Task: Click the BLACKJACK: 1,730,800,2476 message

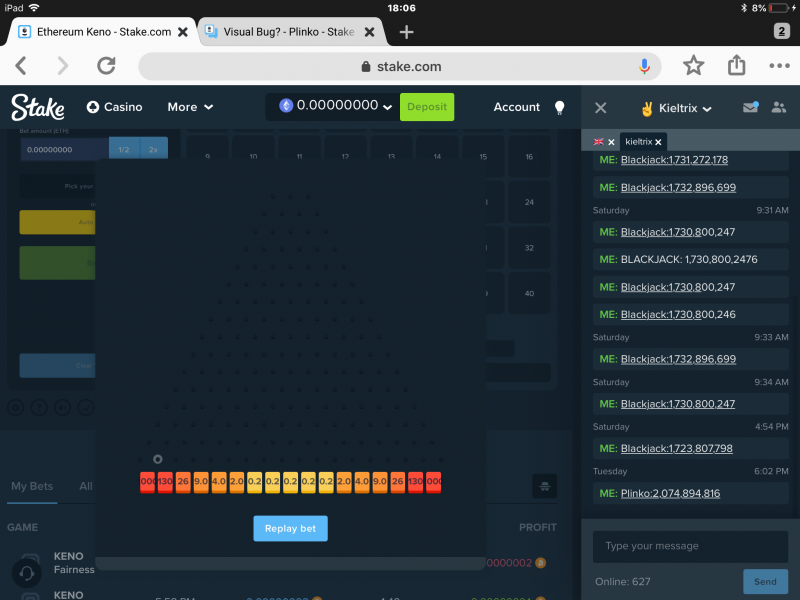Action: pyautogui.click(x=690, y=260)
